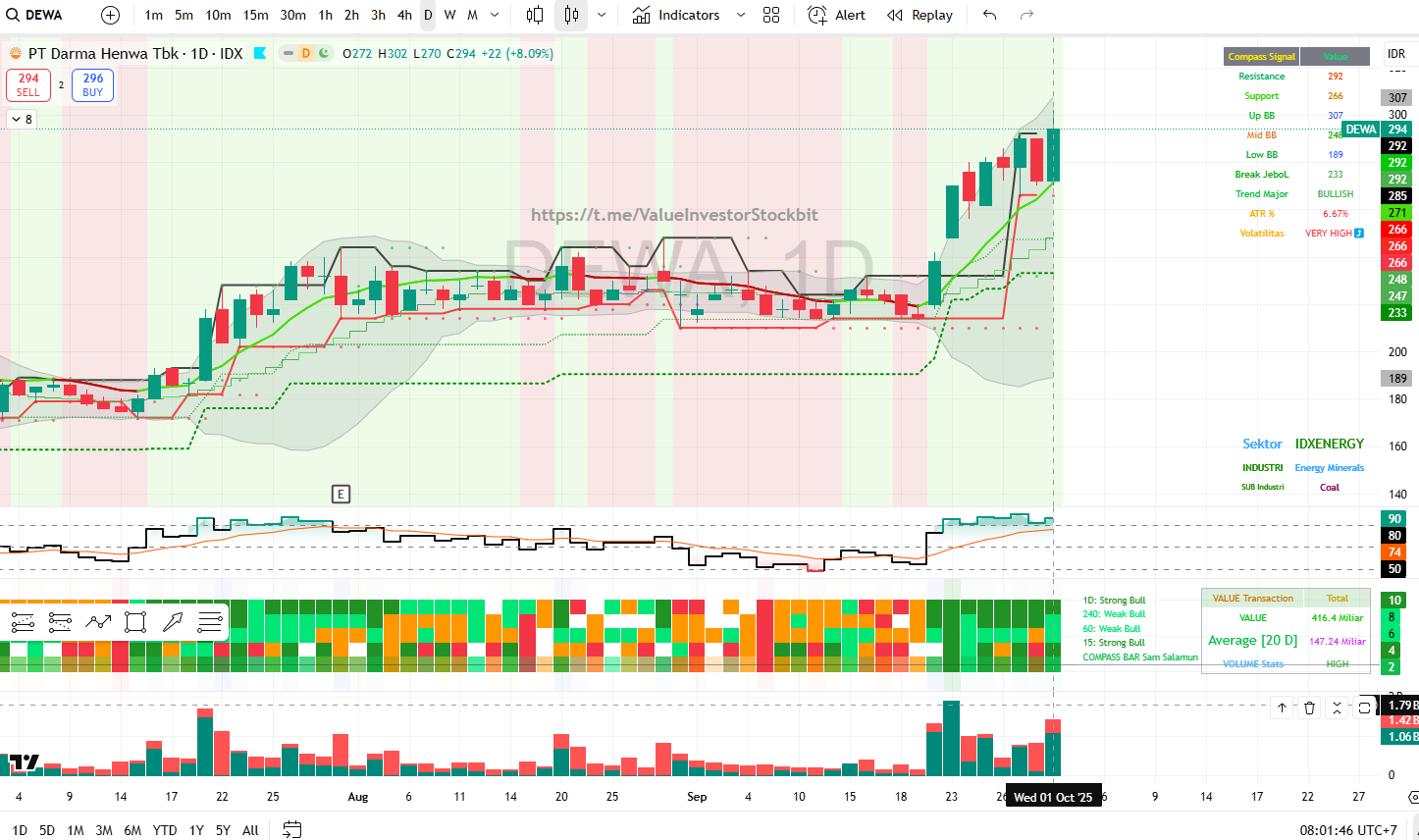Switch to the 15m timeframe
This screenshot has height=840, width=1419.
click(256, 15)
